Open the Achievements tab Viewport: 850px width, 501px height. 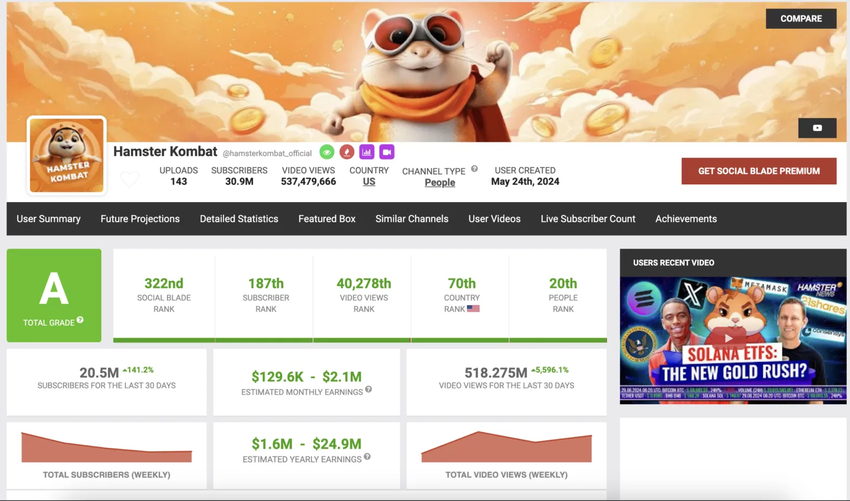click(686, 219)
